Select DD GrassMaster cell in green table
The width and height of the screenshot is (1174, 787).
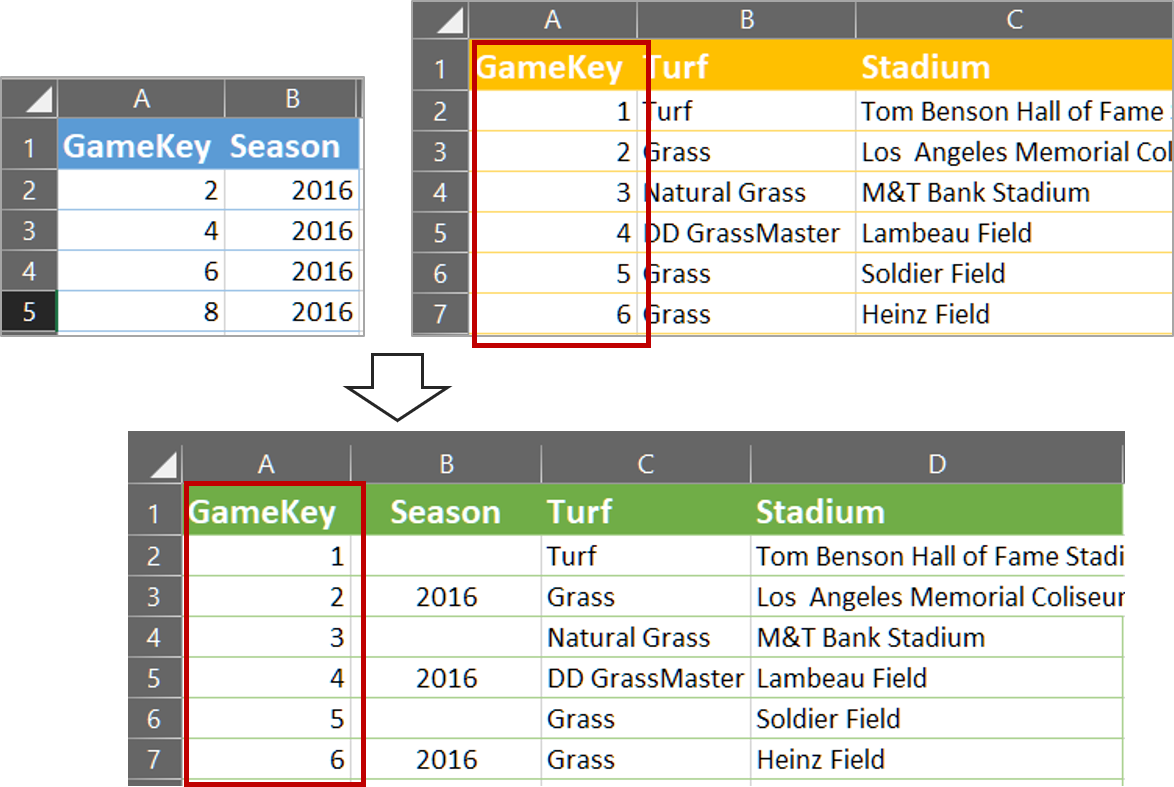[645, 678]
